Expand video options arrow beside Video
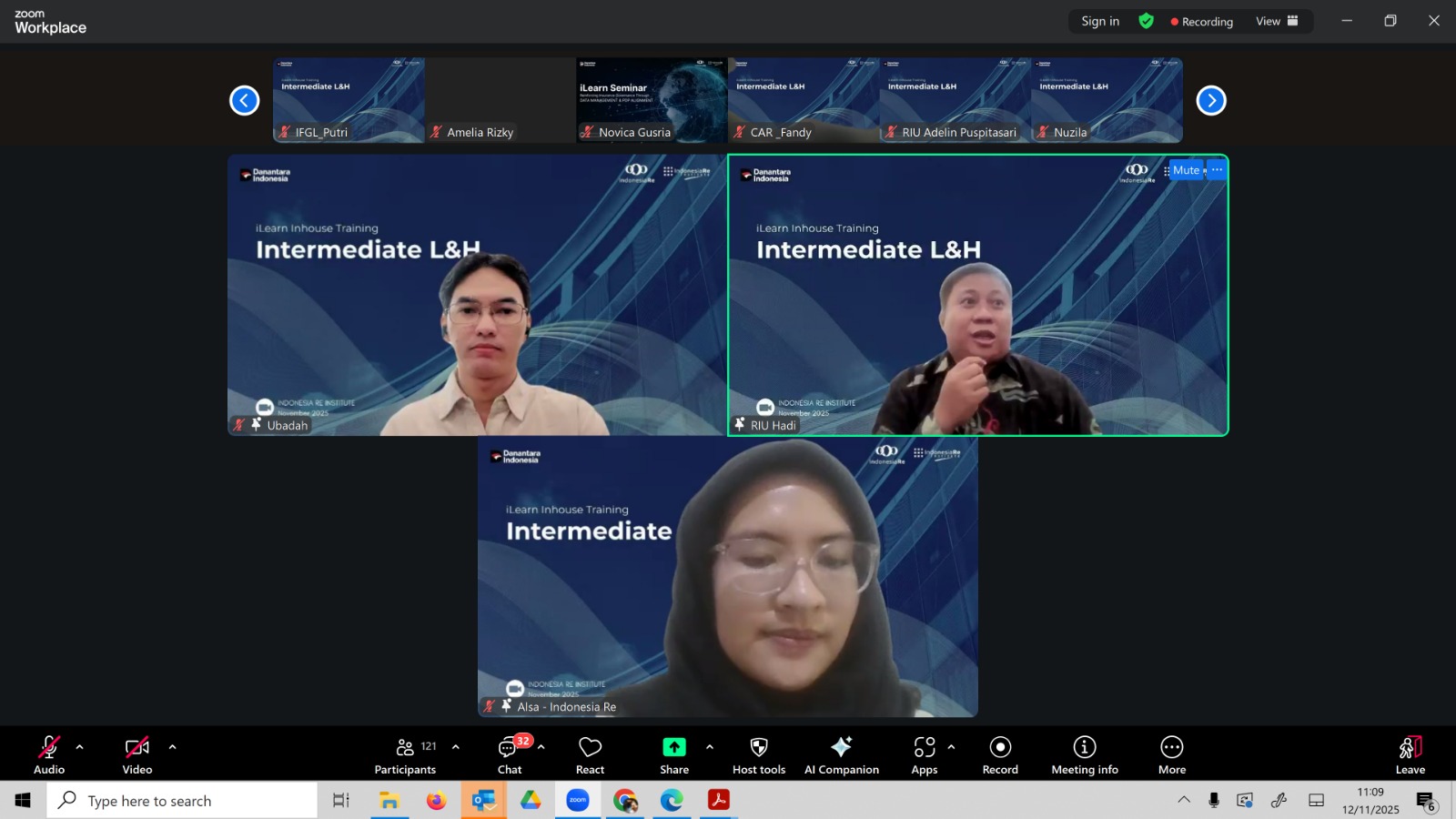 (173, 747)
